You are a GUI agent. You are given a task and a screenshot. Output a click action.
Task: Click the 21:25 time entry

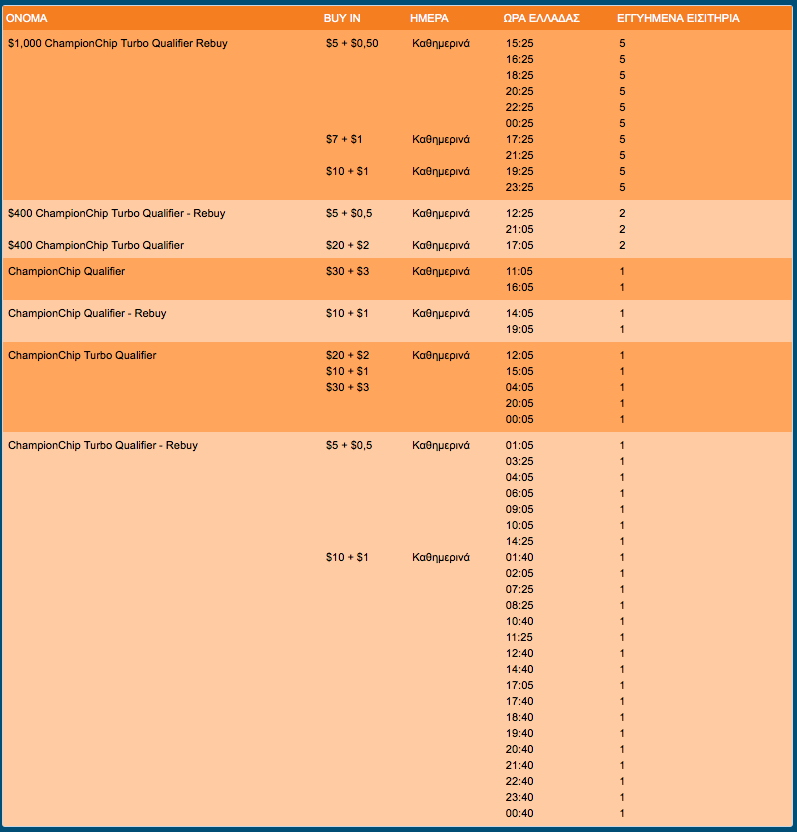coord(519,155)
